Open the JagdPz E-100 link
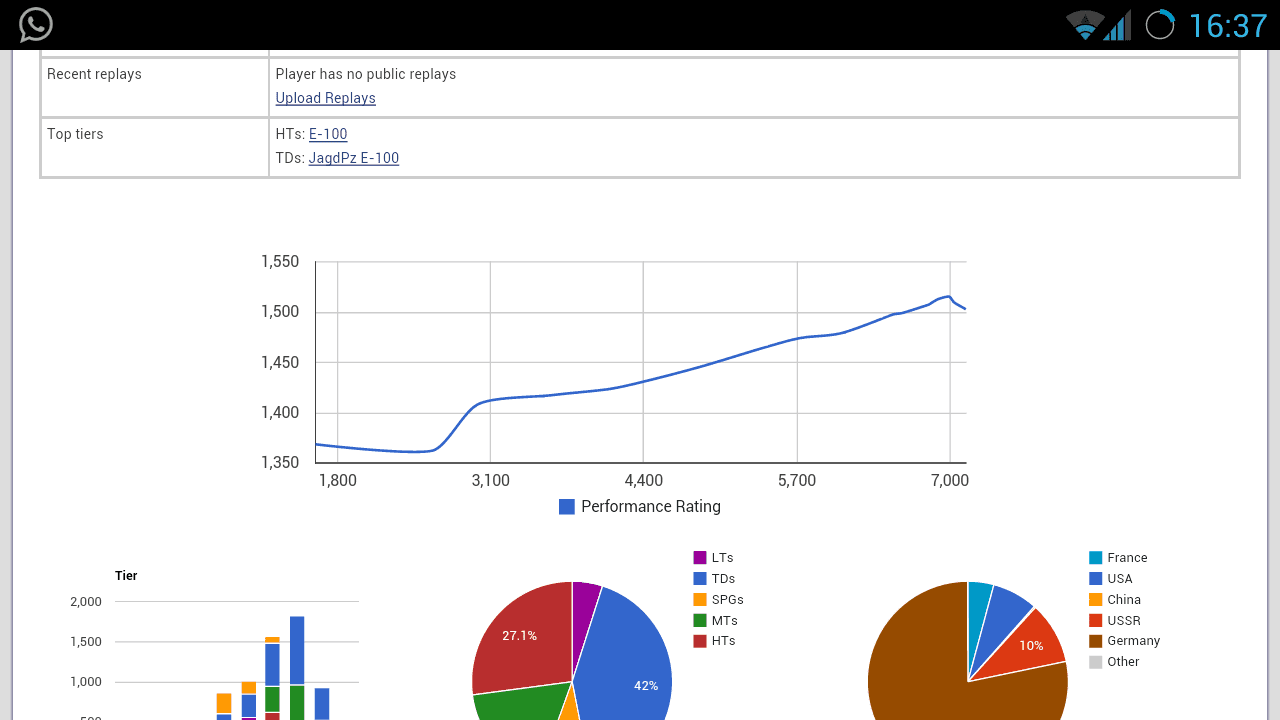 [354, 158]
